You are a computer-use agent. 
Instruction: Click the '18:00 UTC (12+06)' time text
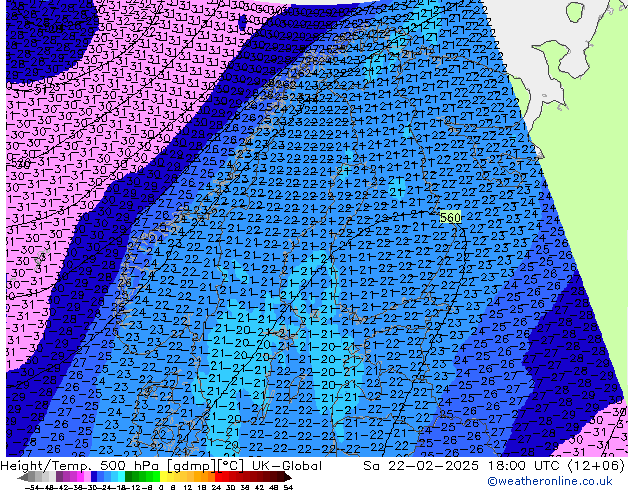556,466
